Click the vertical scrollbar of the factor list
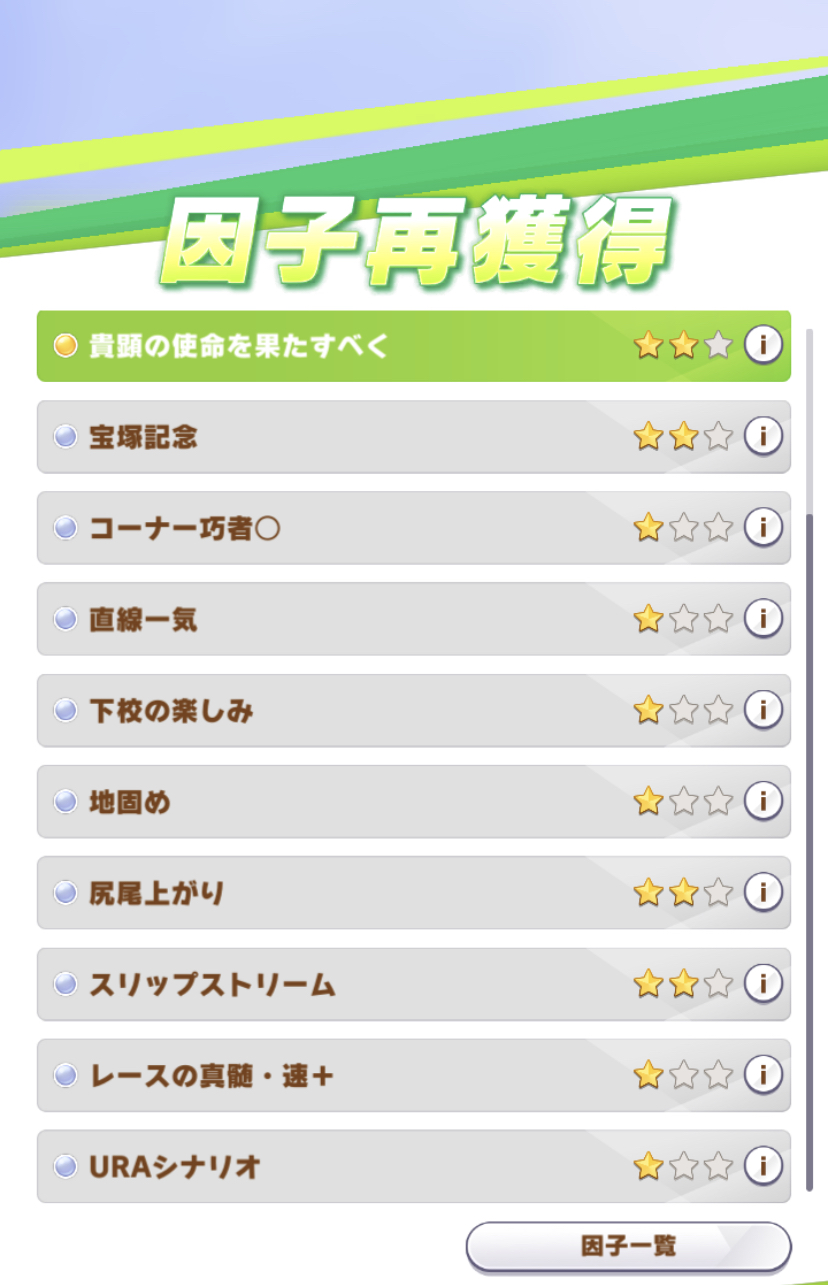This screenshot has height=1285, width=828. 809,850
